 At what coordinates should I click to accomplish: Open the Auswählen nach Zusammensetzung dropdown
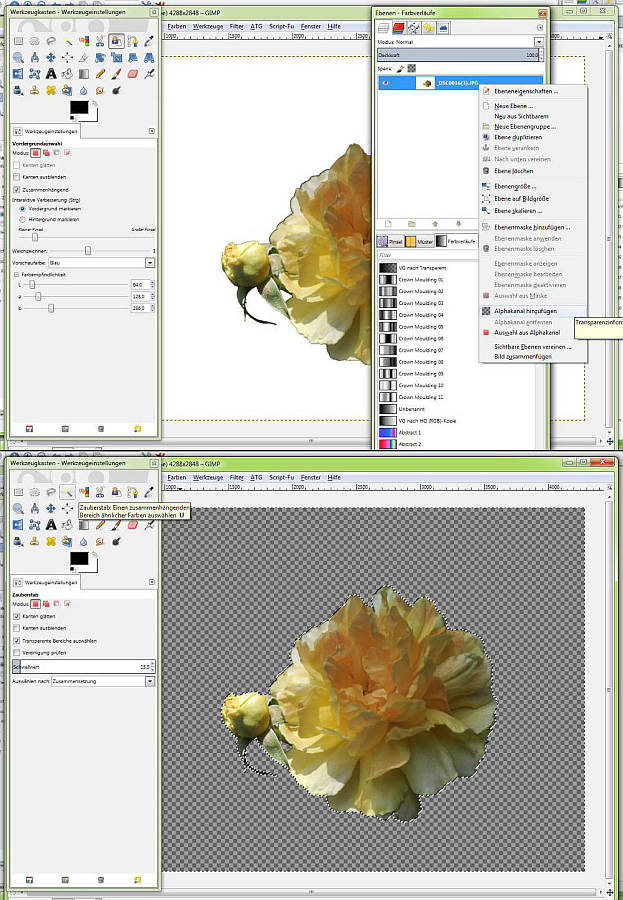click(149, 681)
